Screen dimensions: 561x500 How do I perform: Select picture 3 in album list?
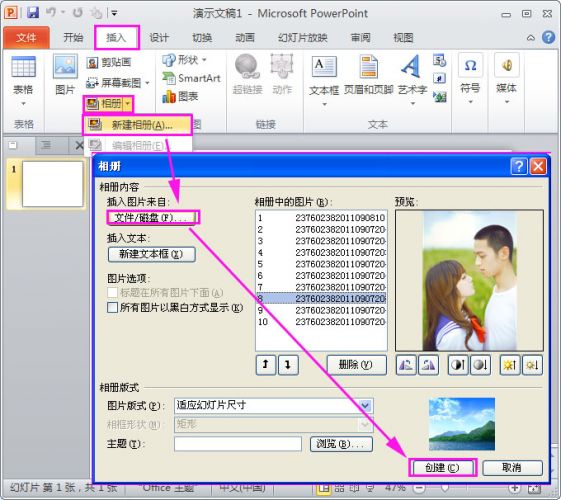321,241
